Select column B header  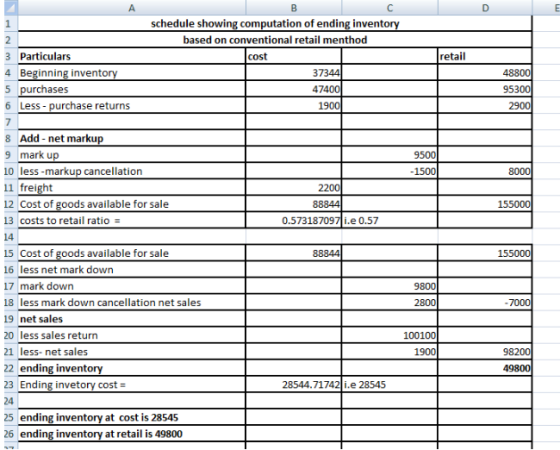tap(294, 8)
